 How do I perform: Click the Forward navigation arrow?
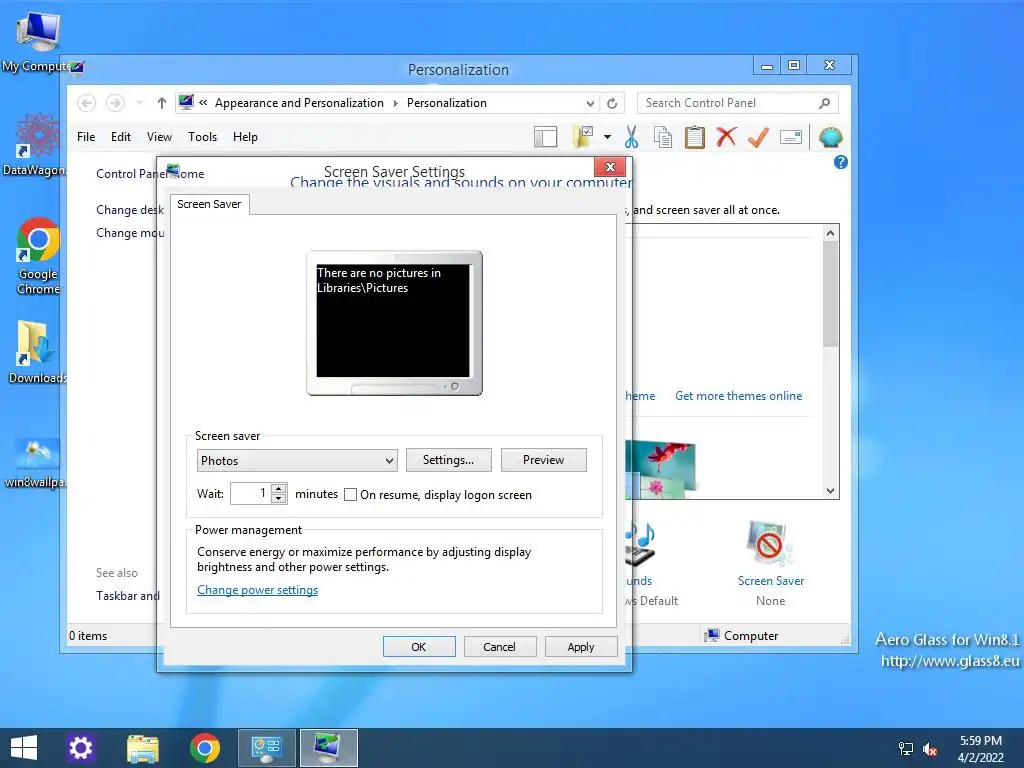[x=115, y=103]
